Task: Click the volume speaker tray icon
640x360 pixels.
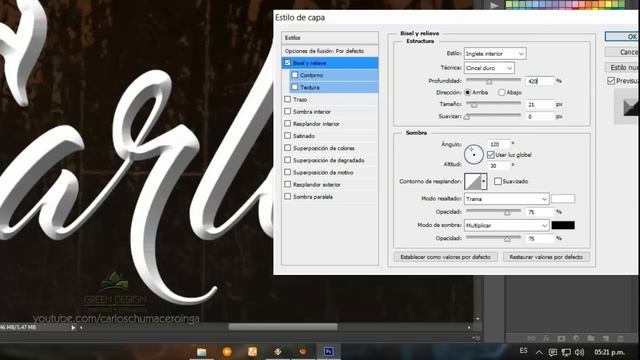Action: pos(579,352)
